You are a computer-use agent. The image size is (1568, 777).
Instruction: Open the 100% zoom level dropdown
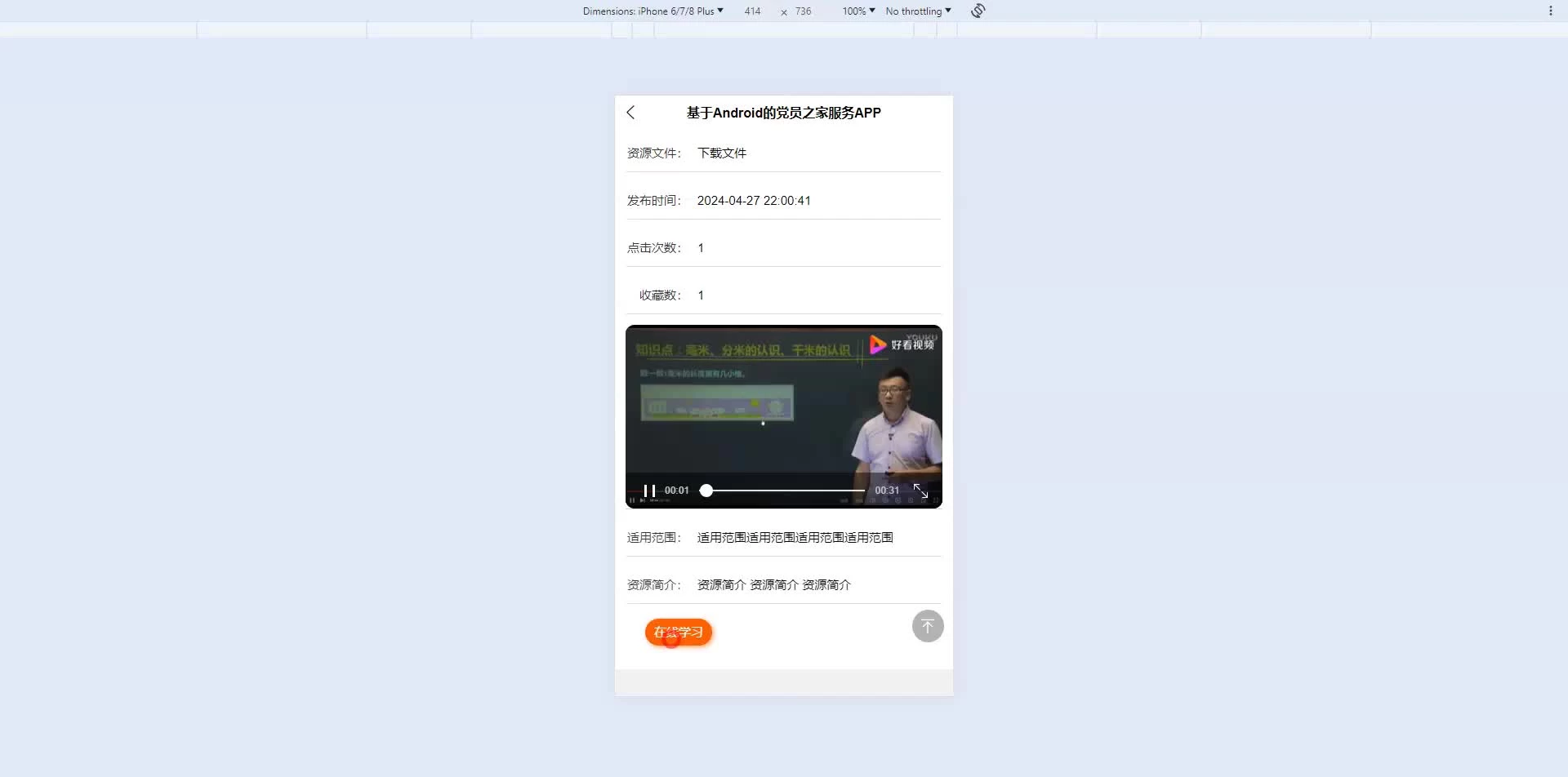(x=858, y=11)
